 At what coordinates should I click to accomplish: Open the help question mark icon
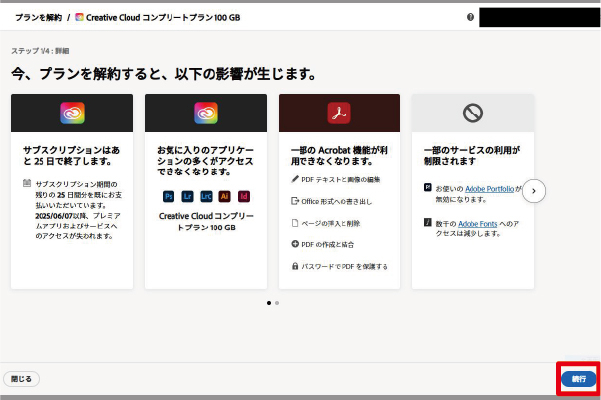coord(470,17)
